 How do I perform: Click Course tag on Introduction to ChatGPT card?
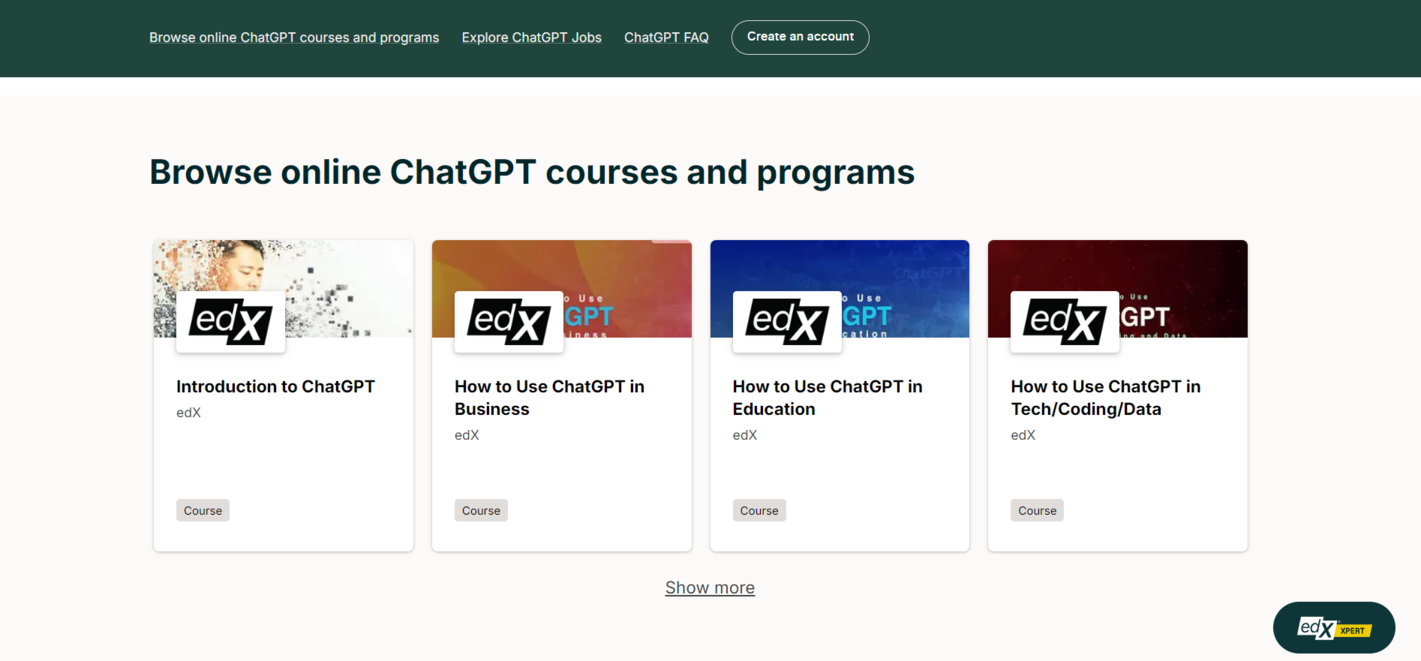coord(203,511)
